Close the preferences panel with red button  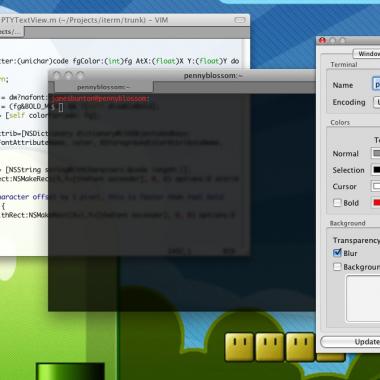pyautogui.click(x=322, y=41)
